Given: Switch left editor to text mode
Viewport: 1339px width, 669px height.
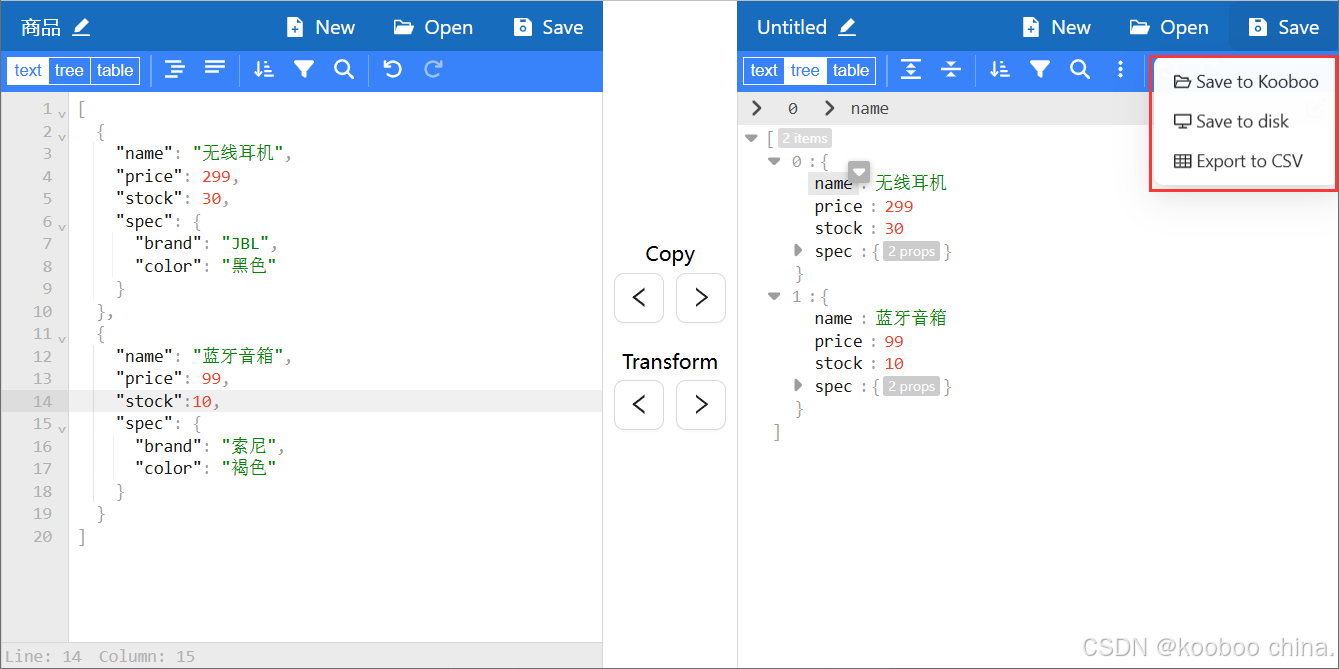Looking at the screenshot, I should (28, 70).
